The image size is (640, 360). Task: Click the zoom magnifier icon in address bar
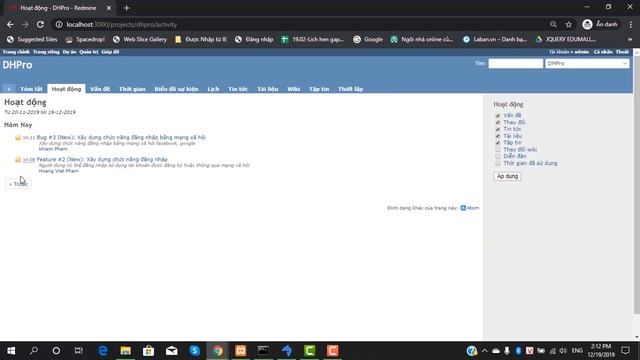[553, 24]
